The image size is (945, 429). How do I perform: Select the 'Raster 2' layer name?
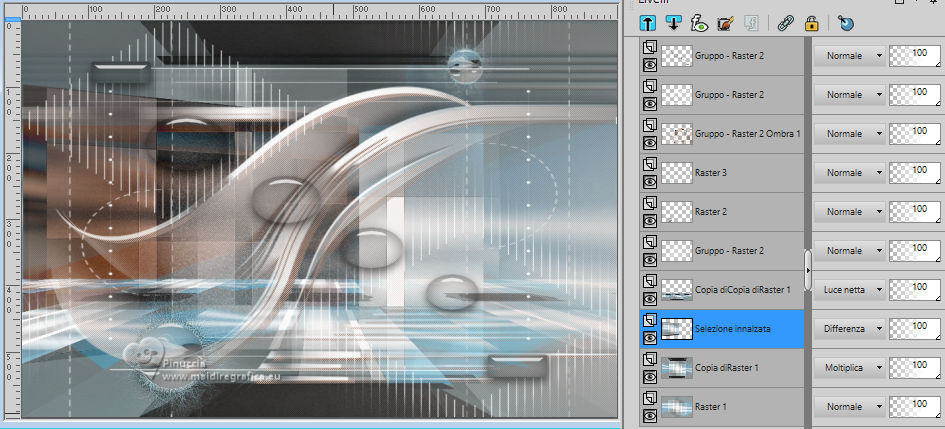pos(711,211)
